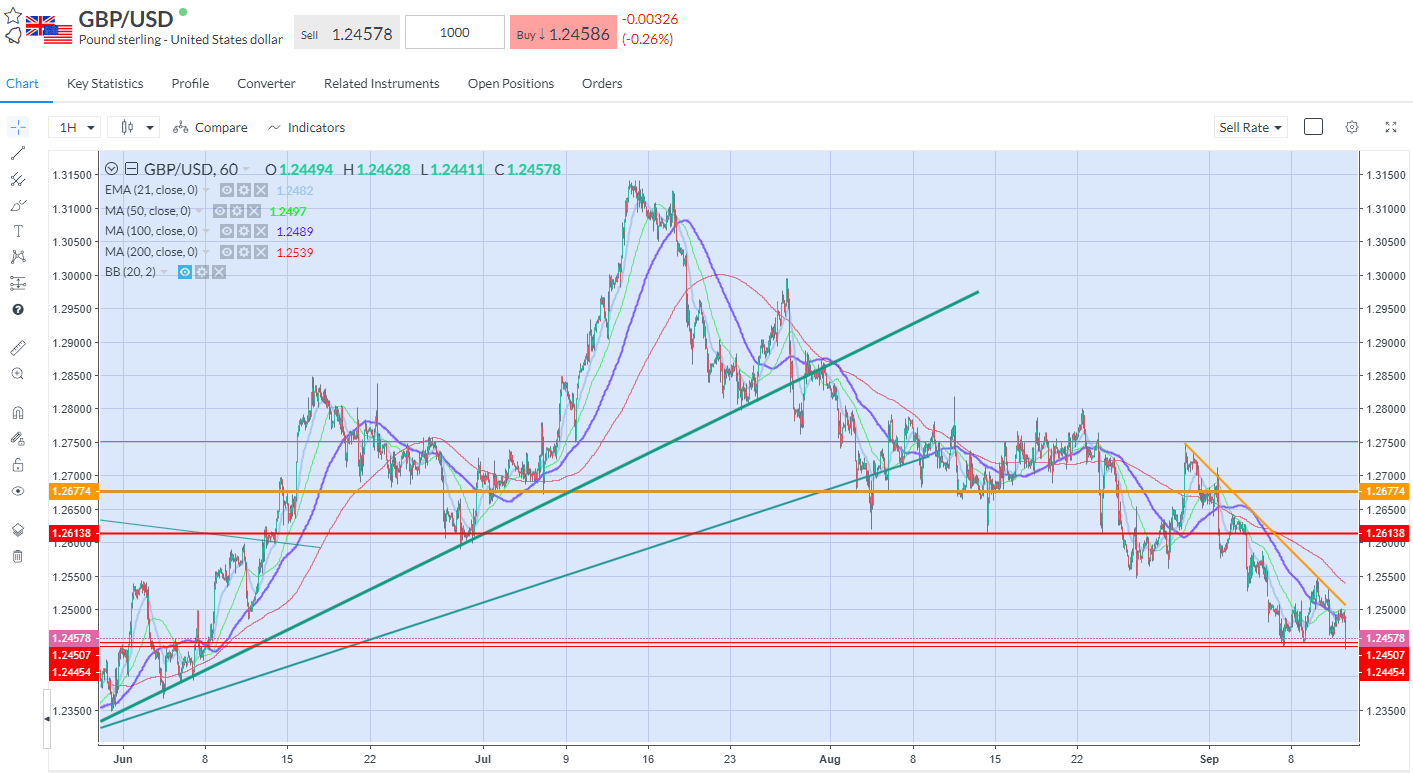Image resolution: width=1413 pixels, height=773 pixels.
Task: Enable the magnet snap mode
Action: coord(17,412)
